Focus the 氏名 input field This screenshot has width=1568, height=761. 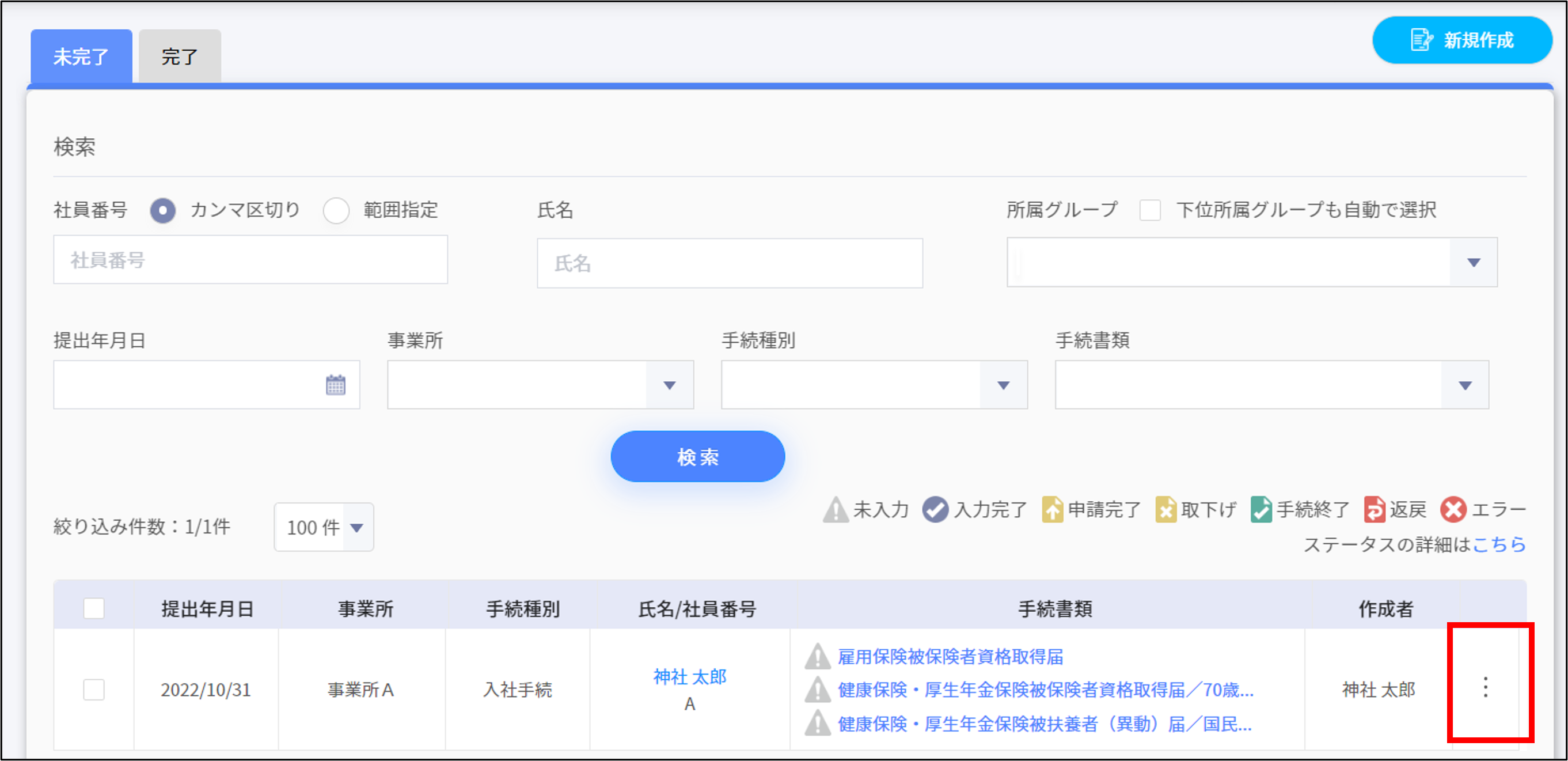(x=730, y=263)
